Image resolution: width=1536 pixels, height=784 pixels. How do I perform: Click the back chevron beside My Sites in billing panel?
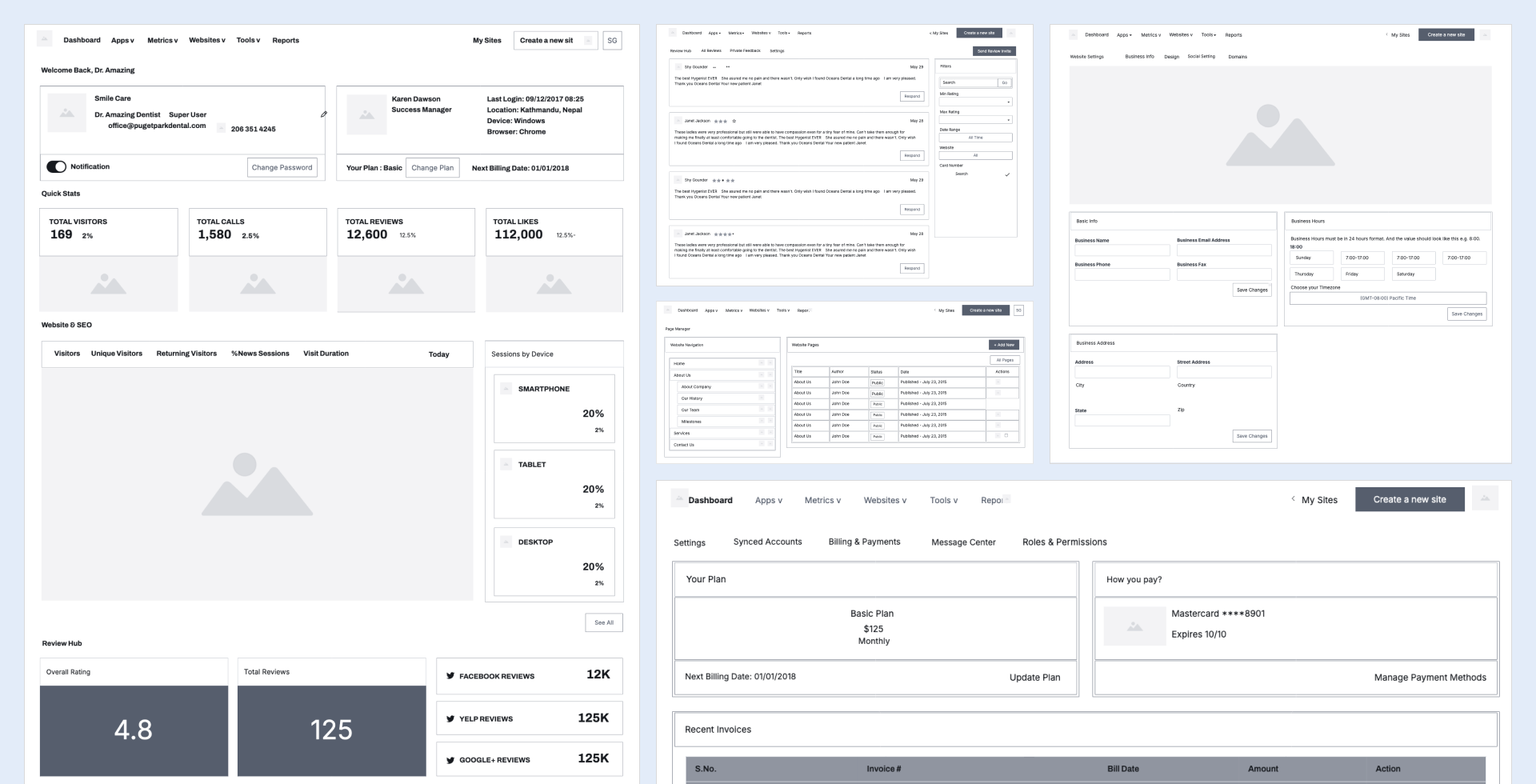coord(1293,499)
